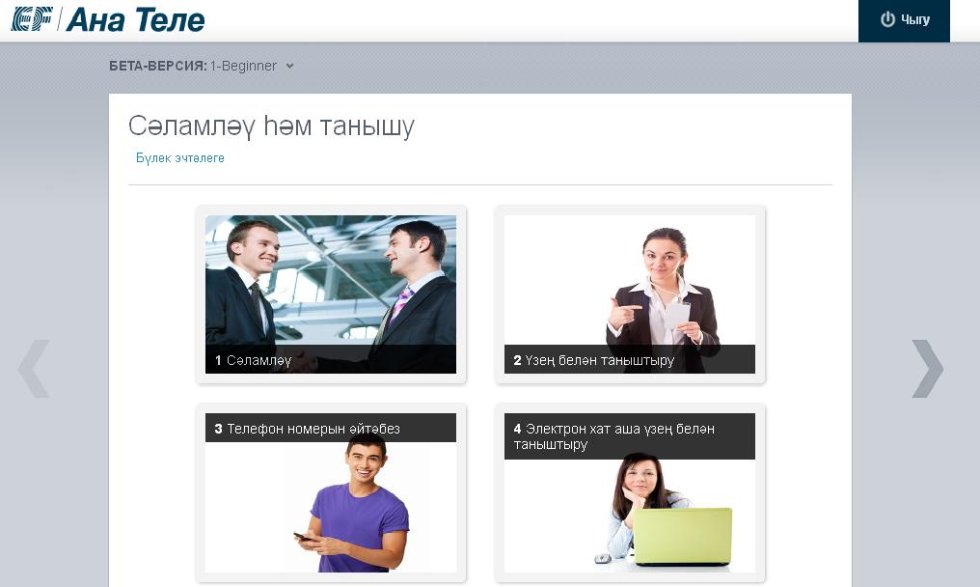Click the EF logo in the header
The image size is (980, 587).
coord(32,19)
